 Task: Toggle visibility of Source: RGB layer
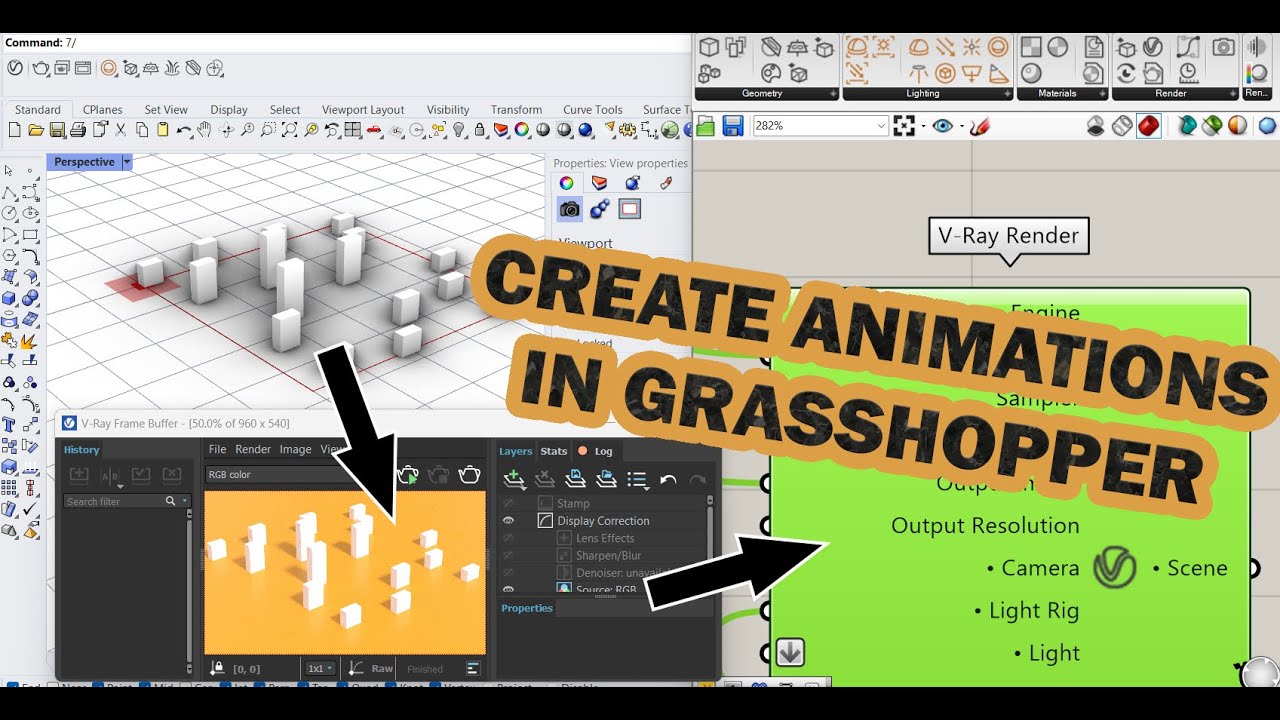pyautogui.click(x=508, y=590)
